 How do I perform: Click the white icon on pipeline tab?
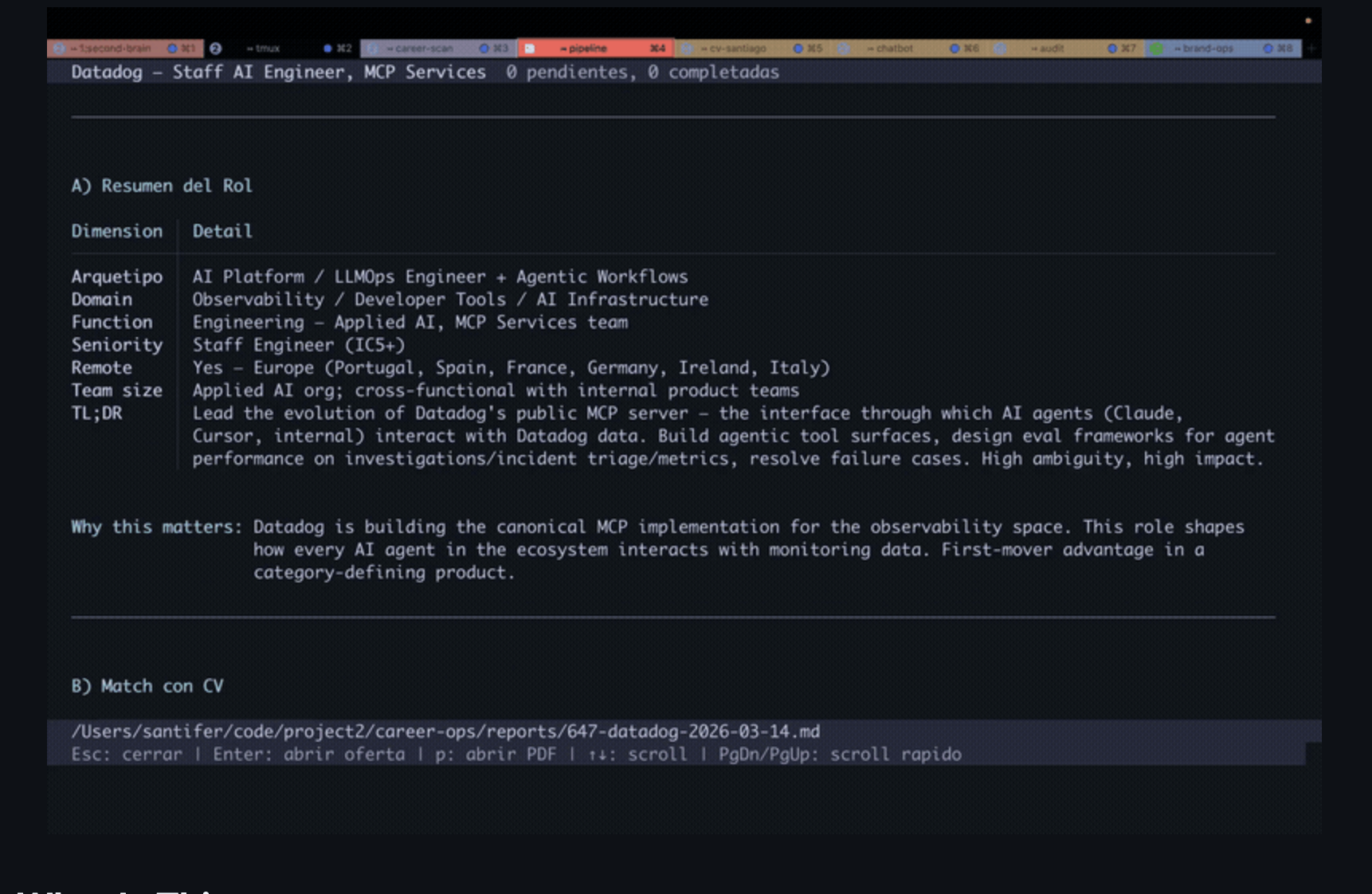point(529,49)
